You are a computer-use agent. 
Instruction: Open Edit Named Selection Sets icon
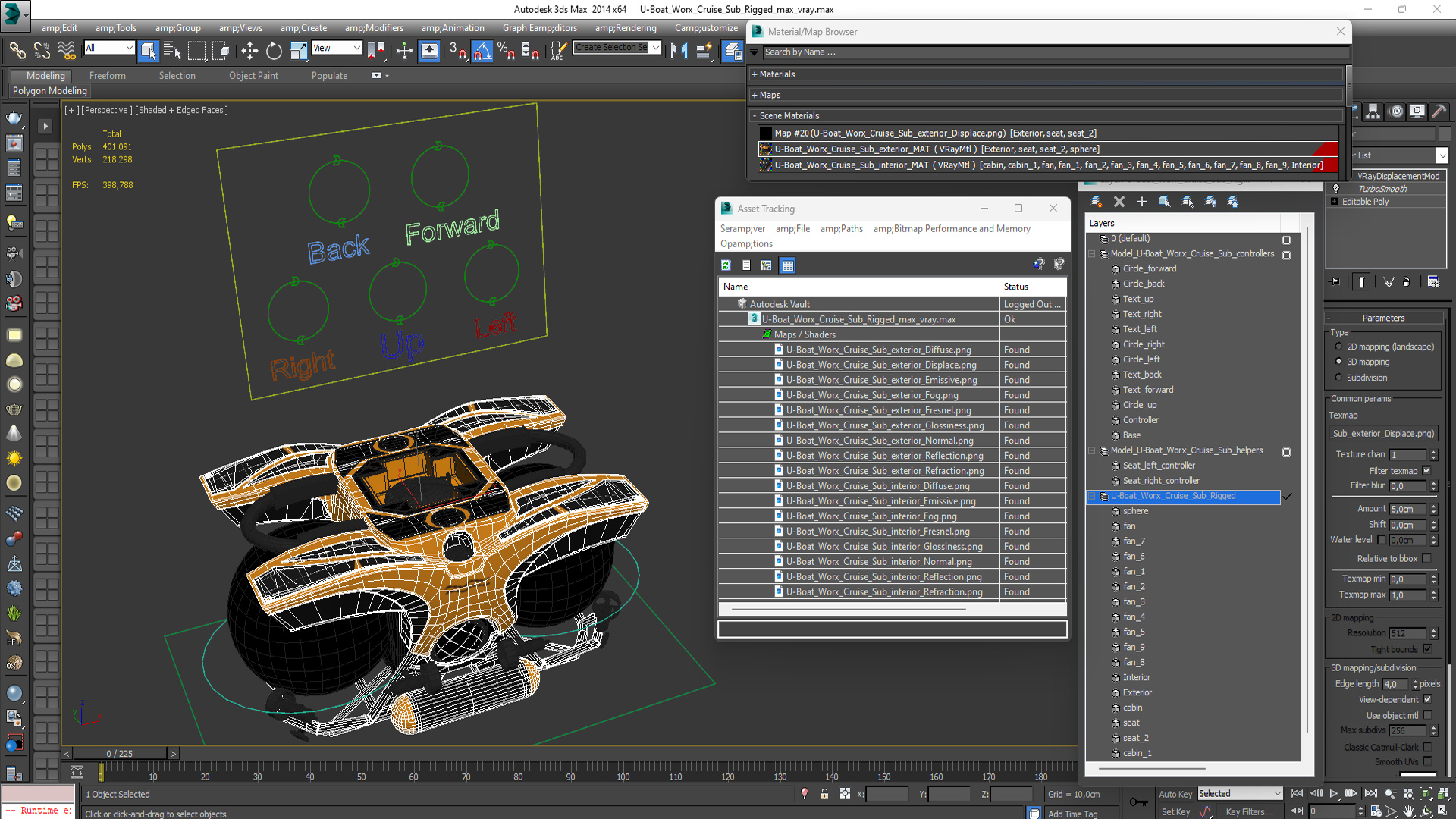pos(557,51)
